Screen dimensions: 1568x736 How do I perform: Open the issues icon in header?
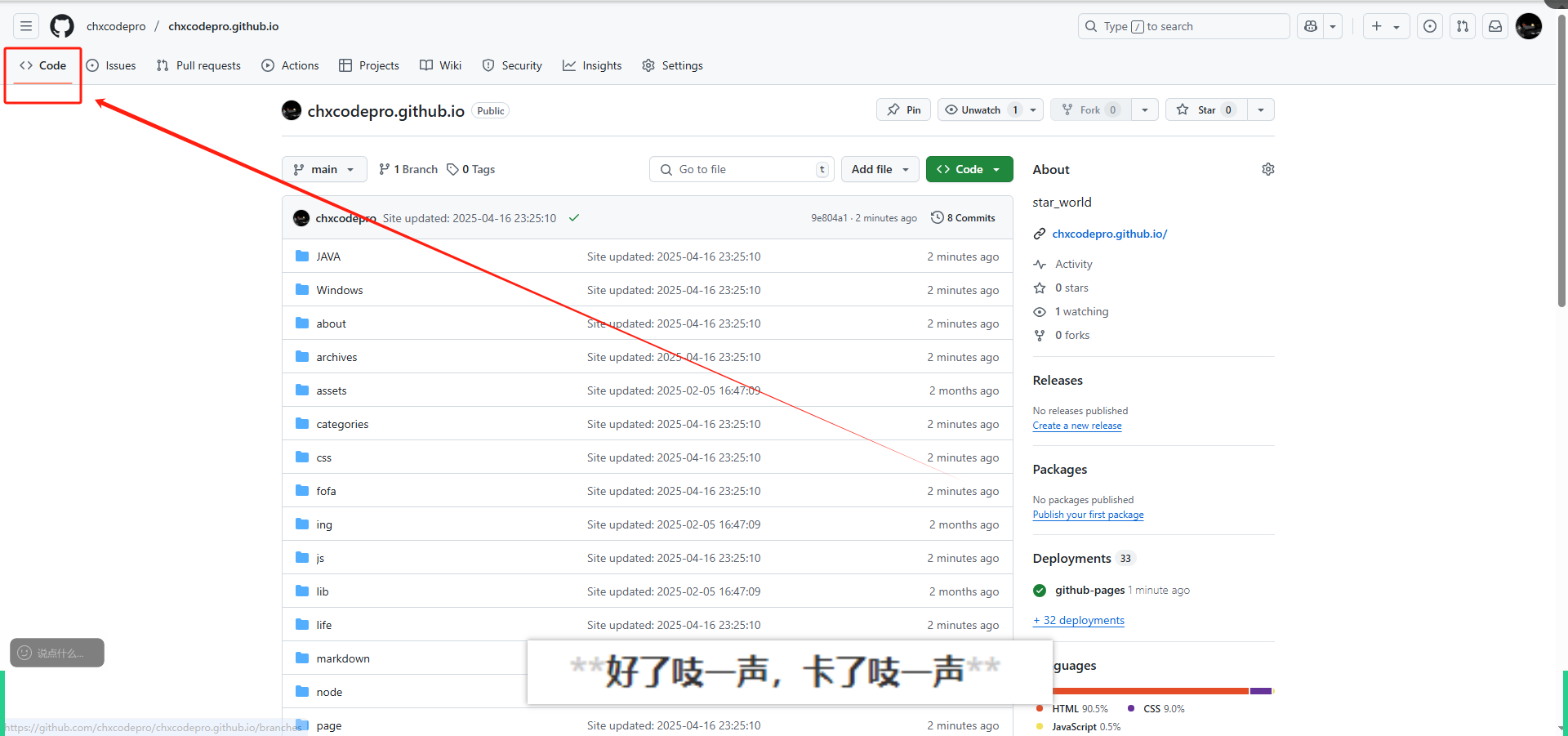pos(1430,26)
